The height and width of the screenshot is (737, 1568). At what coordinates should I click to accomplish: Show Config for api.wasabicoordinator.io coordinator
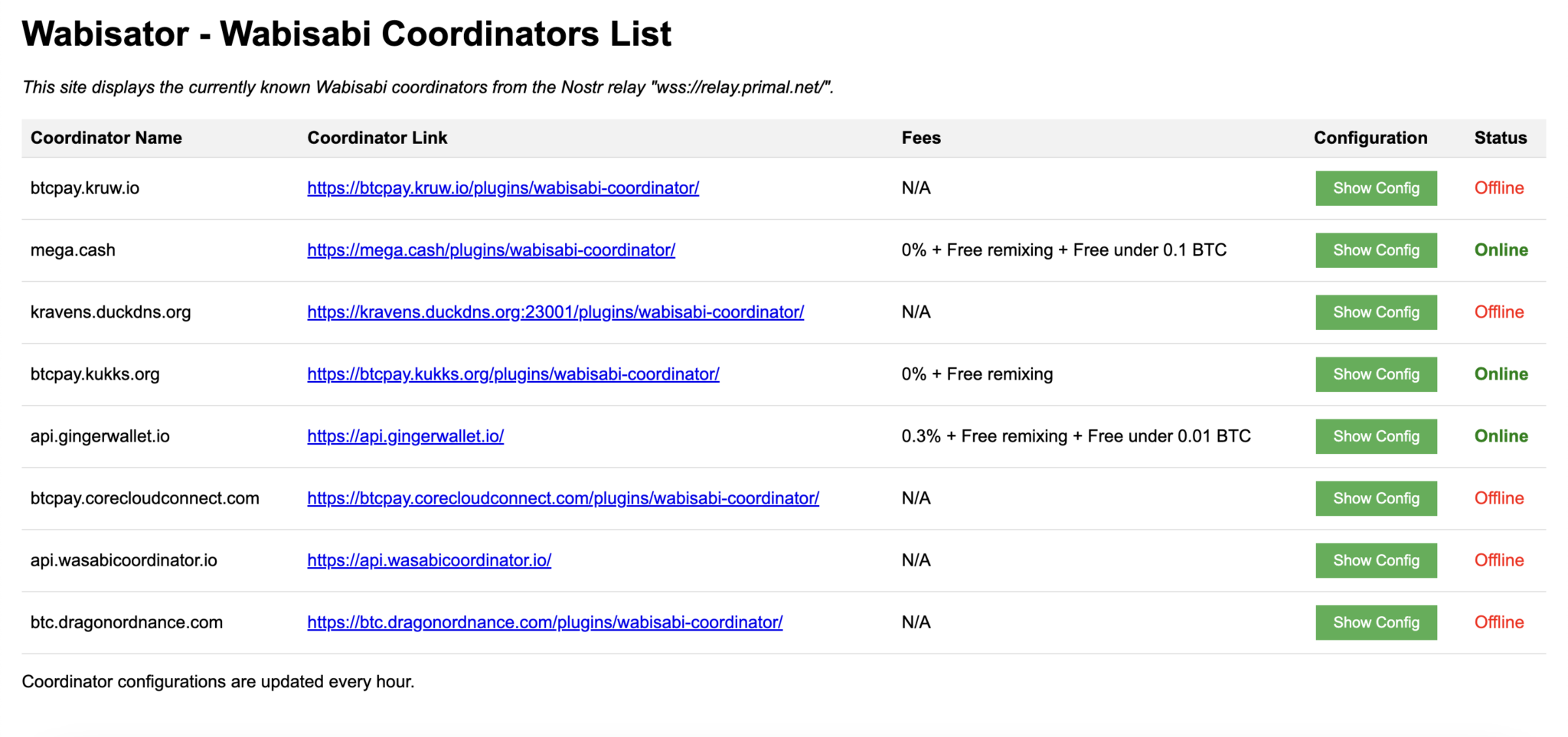tap(1376, 559)
